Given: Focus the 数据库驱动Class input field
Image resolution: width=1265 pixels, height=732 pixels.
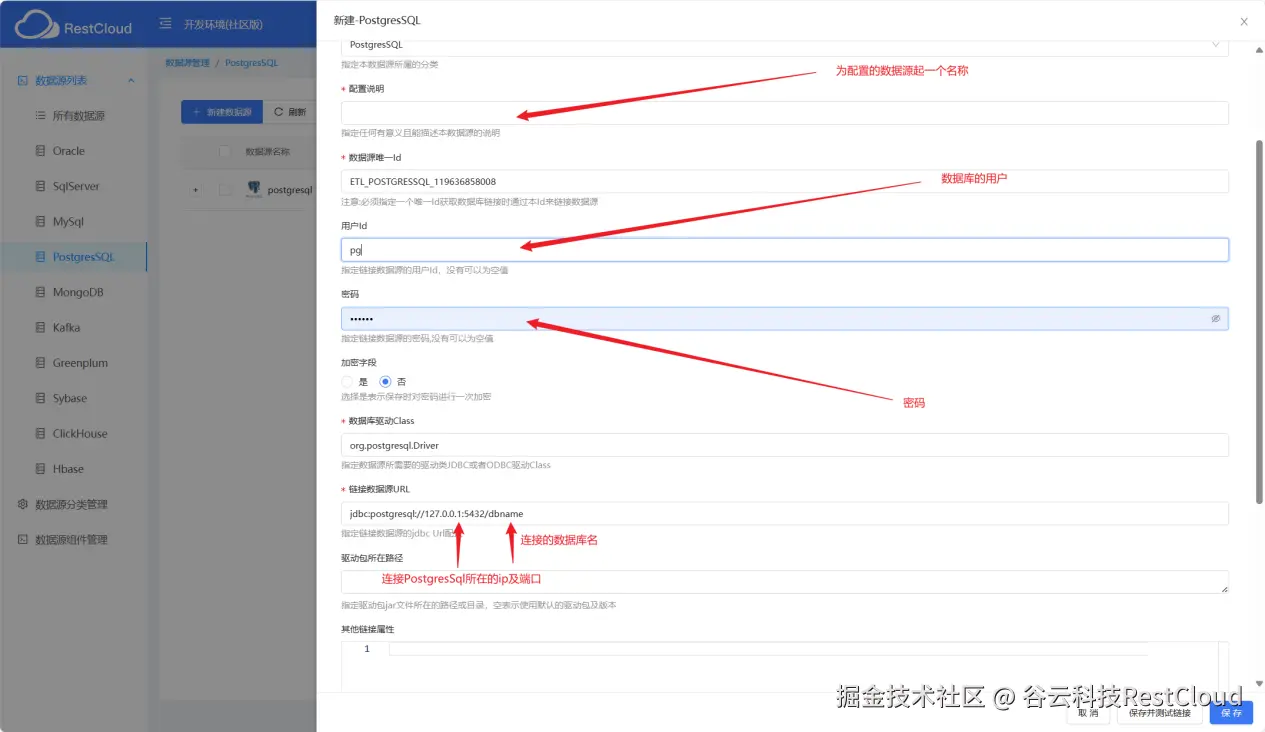Looking at the screenshot, I should pos(785,445).
